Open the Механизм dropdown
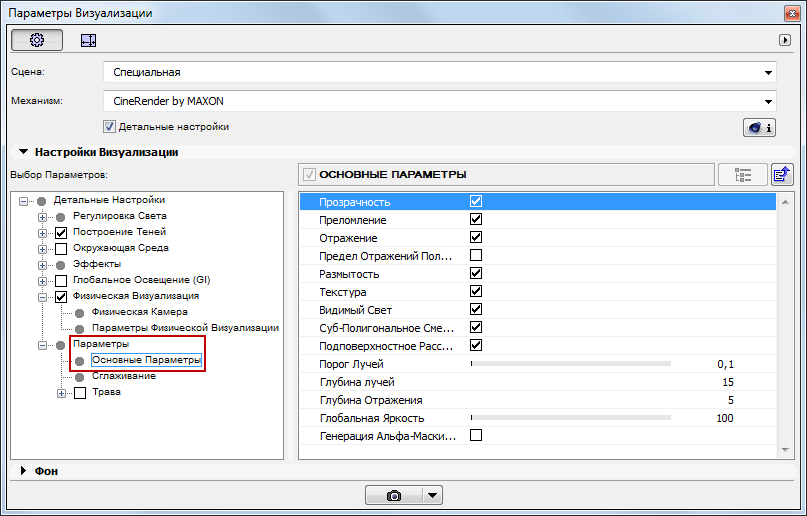The height and width of the screenshot is (516, 807). click(x=440, y=101)
